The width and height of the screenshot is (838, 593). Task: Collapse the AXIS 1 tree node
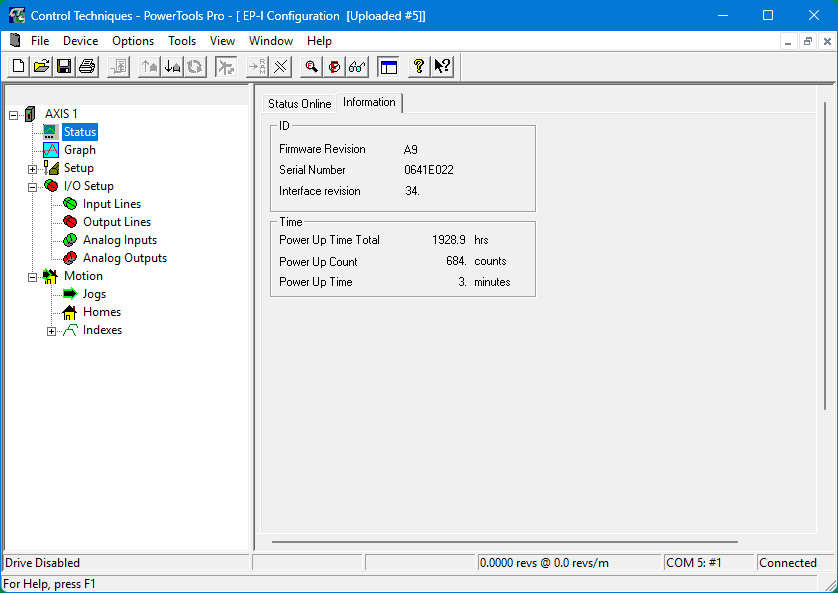click(x=13, y=115)
